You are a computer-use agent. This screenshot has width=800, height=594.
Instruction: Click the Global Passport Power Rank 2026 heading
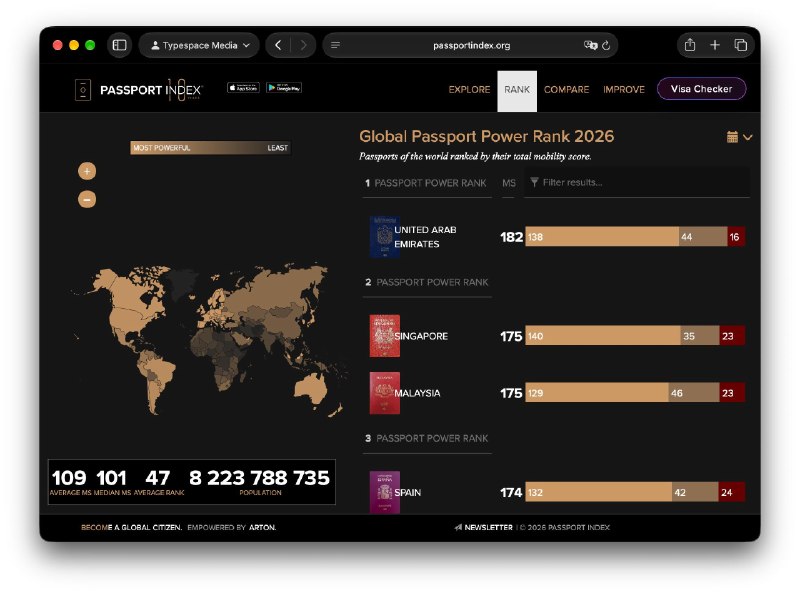pos(487,136)
